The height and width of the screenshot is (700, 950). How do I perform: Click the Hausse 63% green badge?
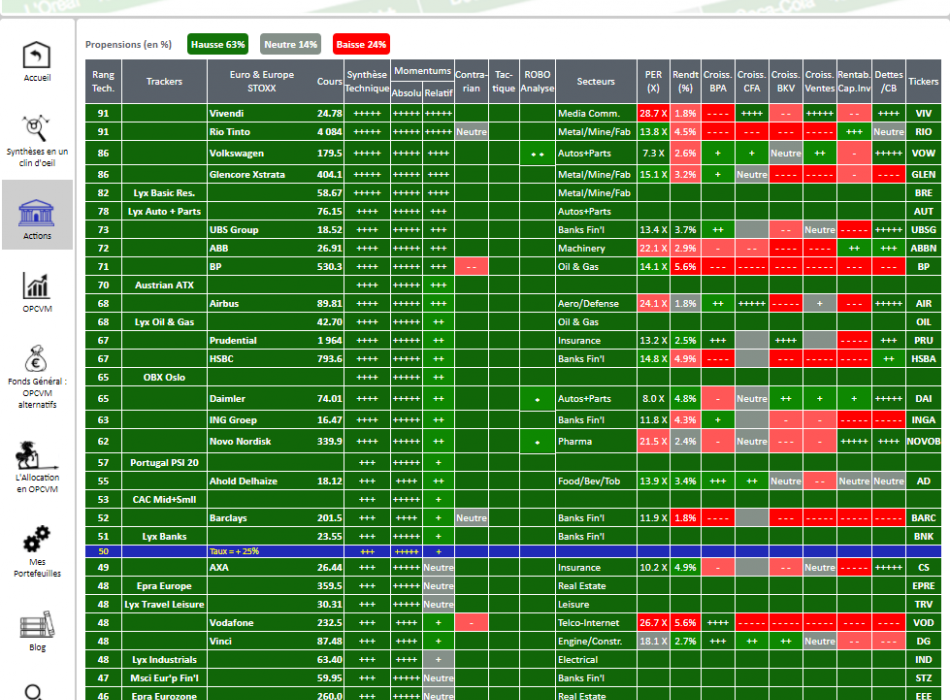[x=218, y=44]
